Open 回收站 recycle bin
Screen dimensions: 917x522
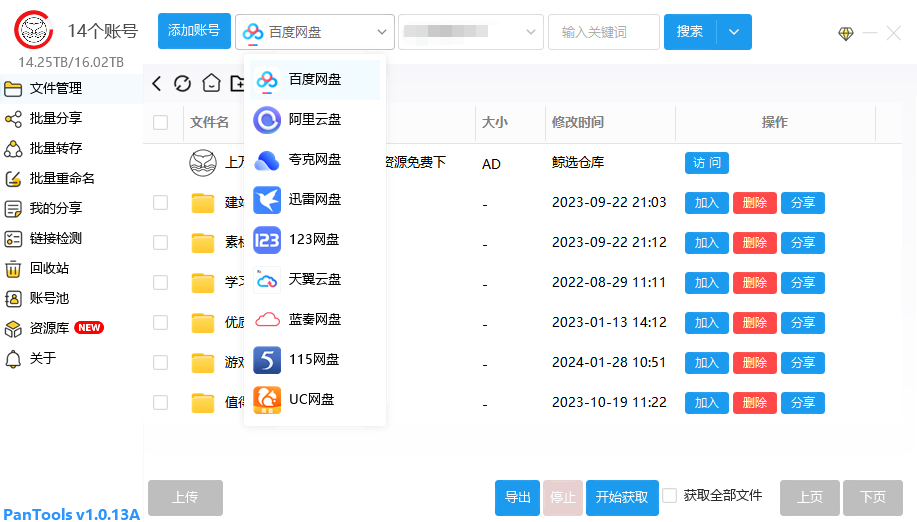[x=71, y=268]
